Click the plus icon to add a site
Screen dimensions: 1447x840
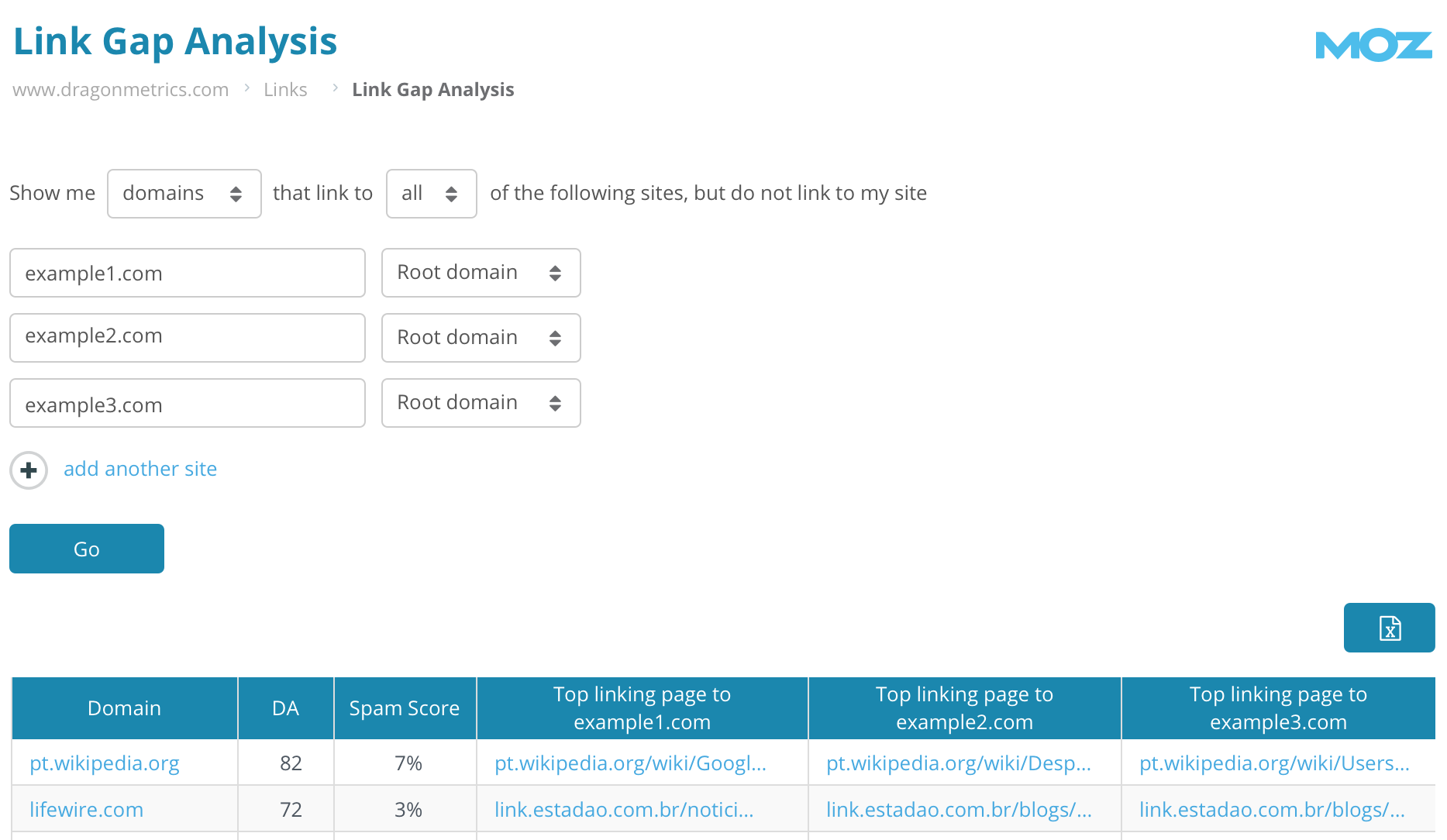click(x=28, y=470)
